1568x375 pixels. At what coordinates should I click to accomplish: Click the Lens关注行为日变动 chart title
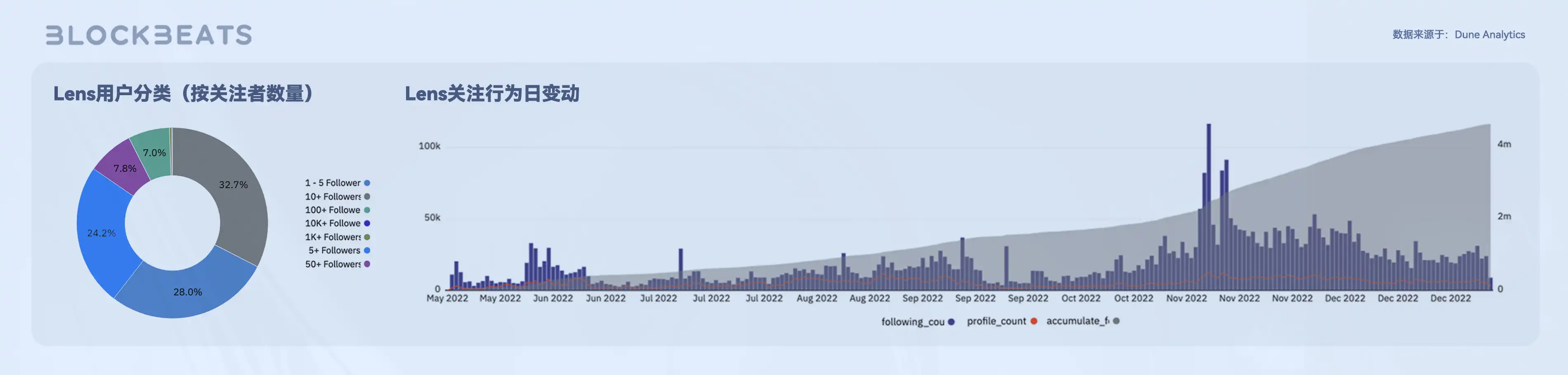pos(492,94)
